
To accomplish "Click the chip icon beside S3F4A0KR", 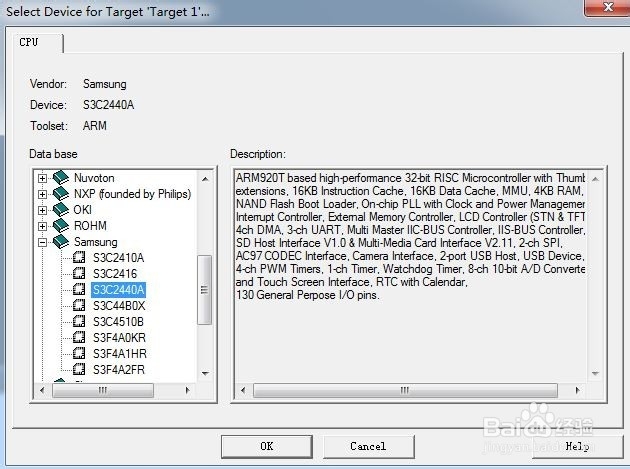I will [79, 337].
